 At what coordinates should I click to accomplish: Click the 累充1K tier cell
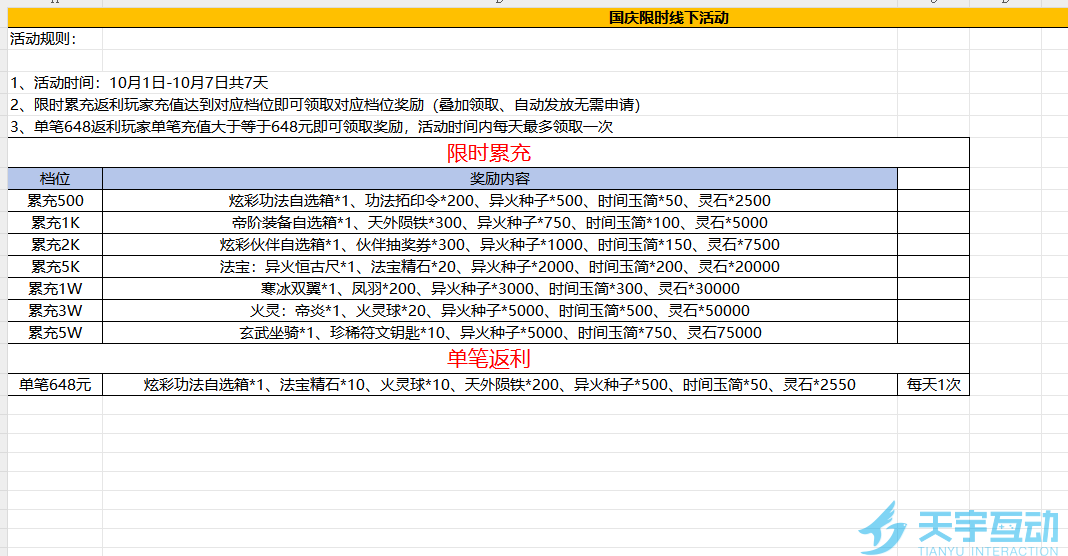tap(55, 223)
